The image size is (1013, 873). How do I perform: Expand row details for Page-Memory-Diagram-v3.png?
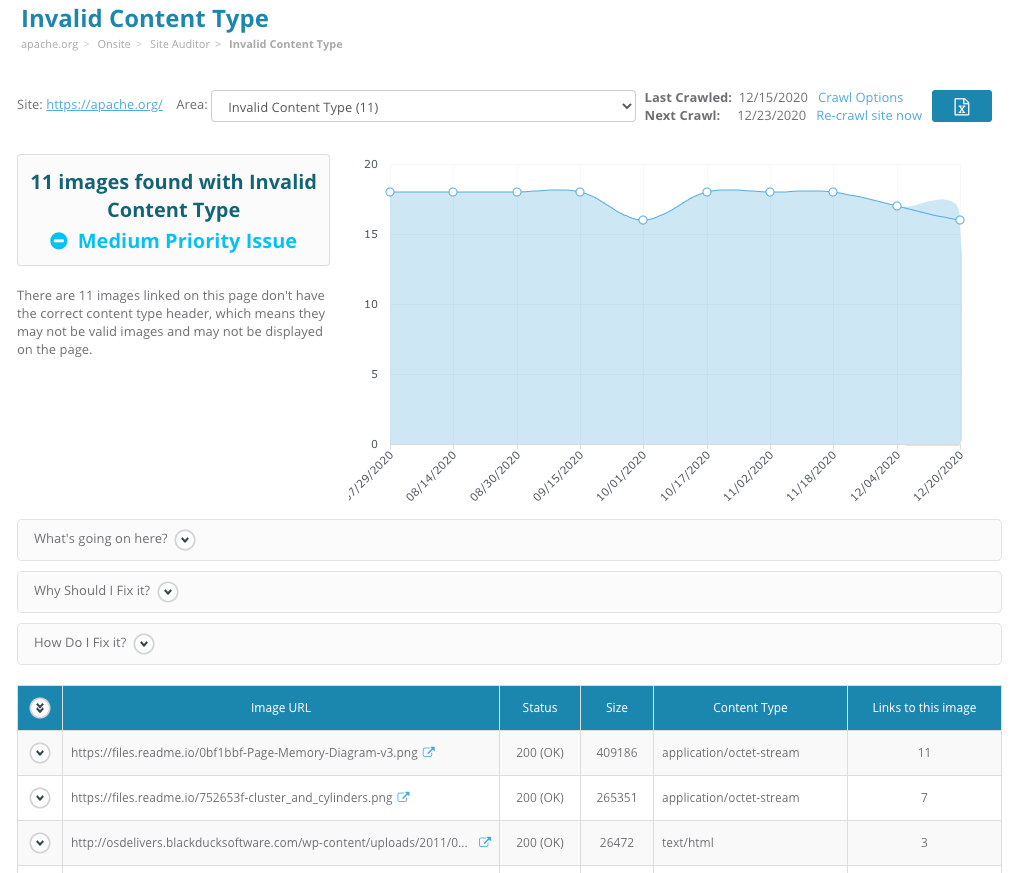click(x=40, y=752)
